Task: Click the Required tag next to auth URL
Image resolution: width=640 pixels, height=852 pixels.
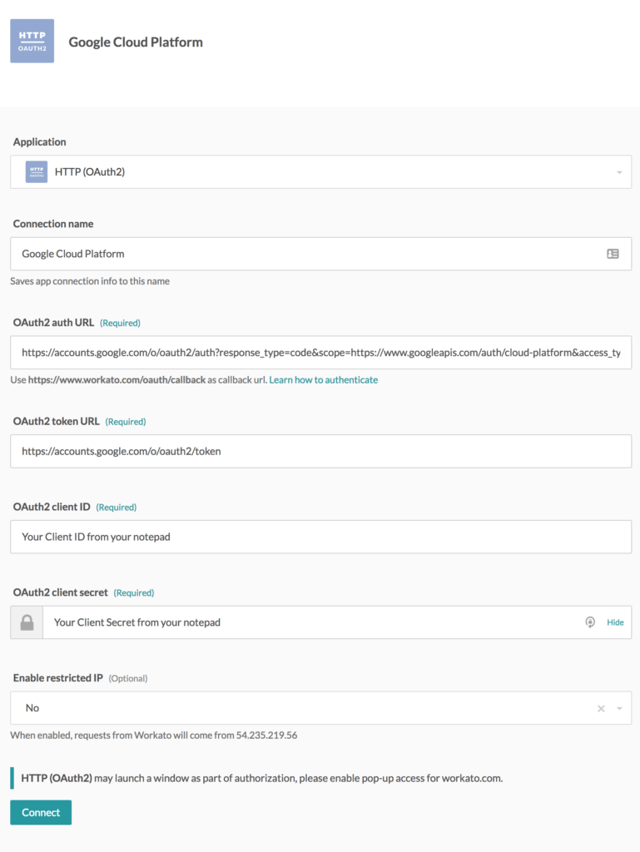Action: [x=120, y=323]
